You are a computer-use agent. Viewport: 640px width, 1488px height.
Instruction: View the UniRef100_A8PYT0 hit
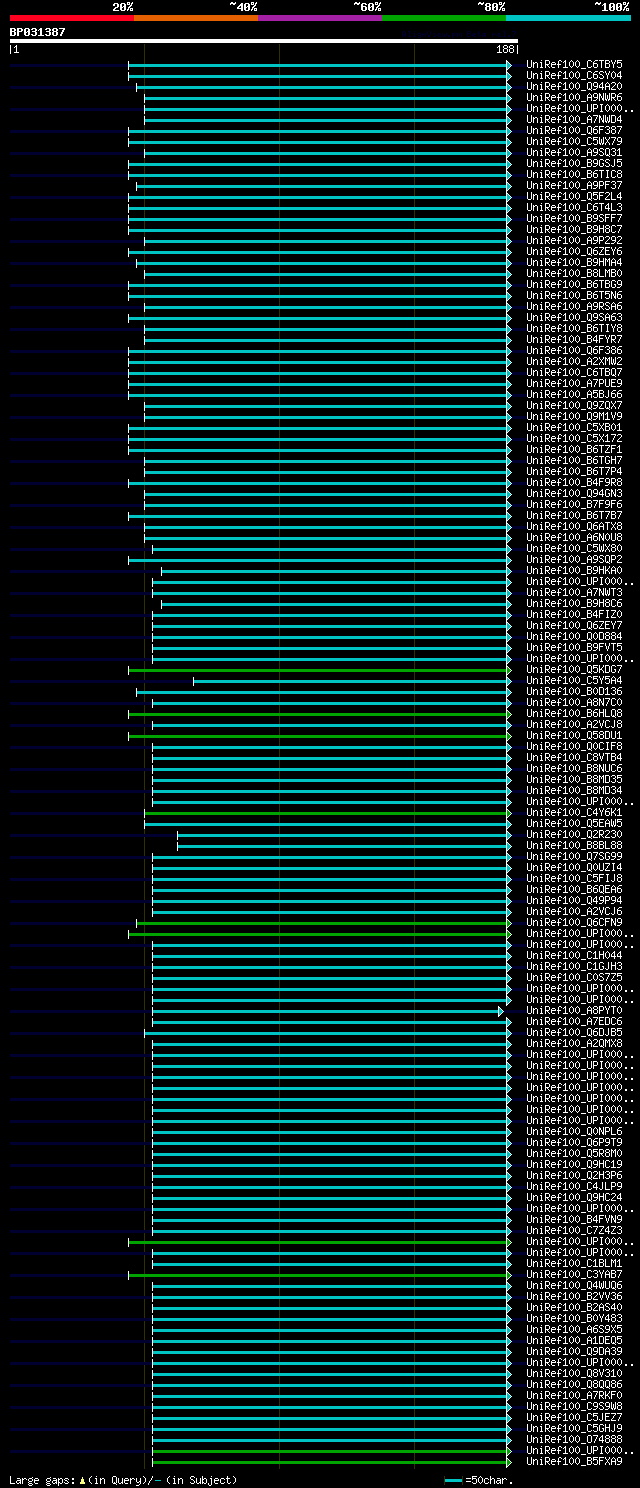(x=574, y=1011)
